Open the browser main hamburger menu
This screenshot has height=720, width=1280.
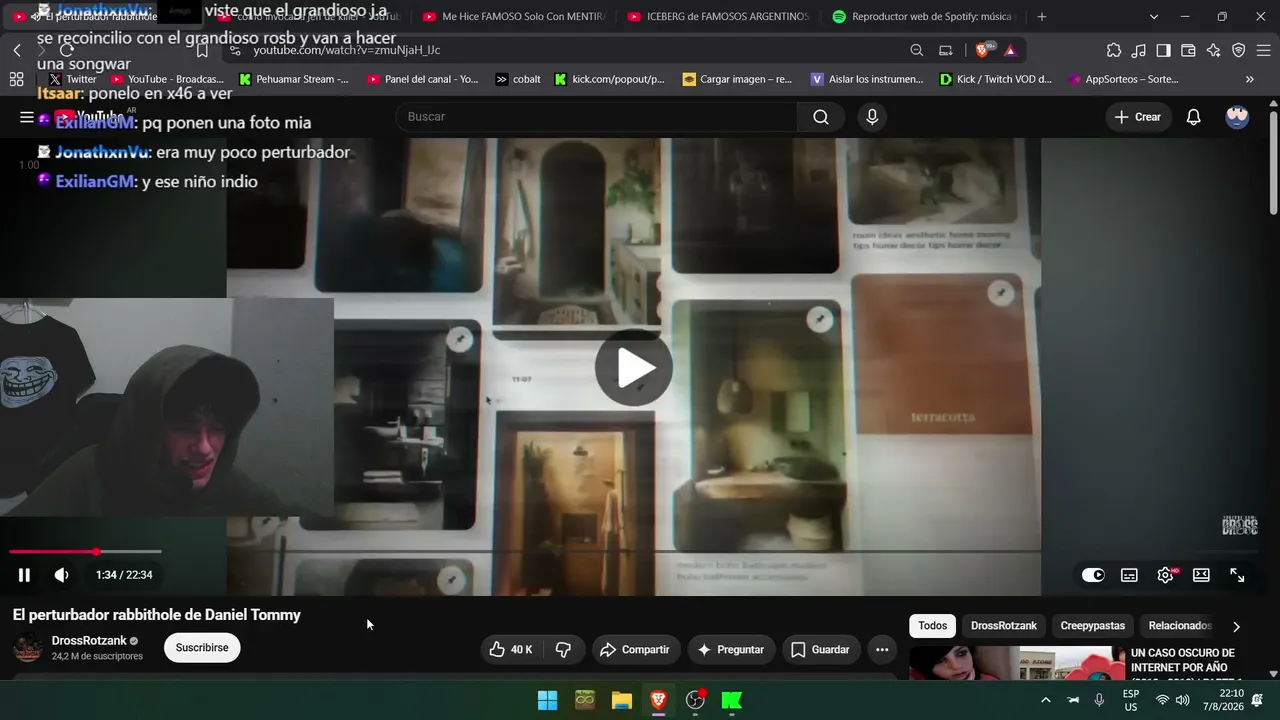1264,50
